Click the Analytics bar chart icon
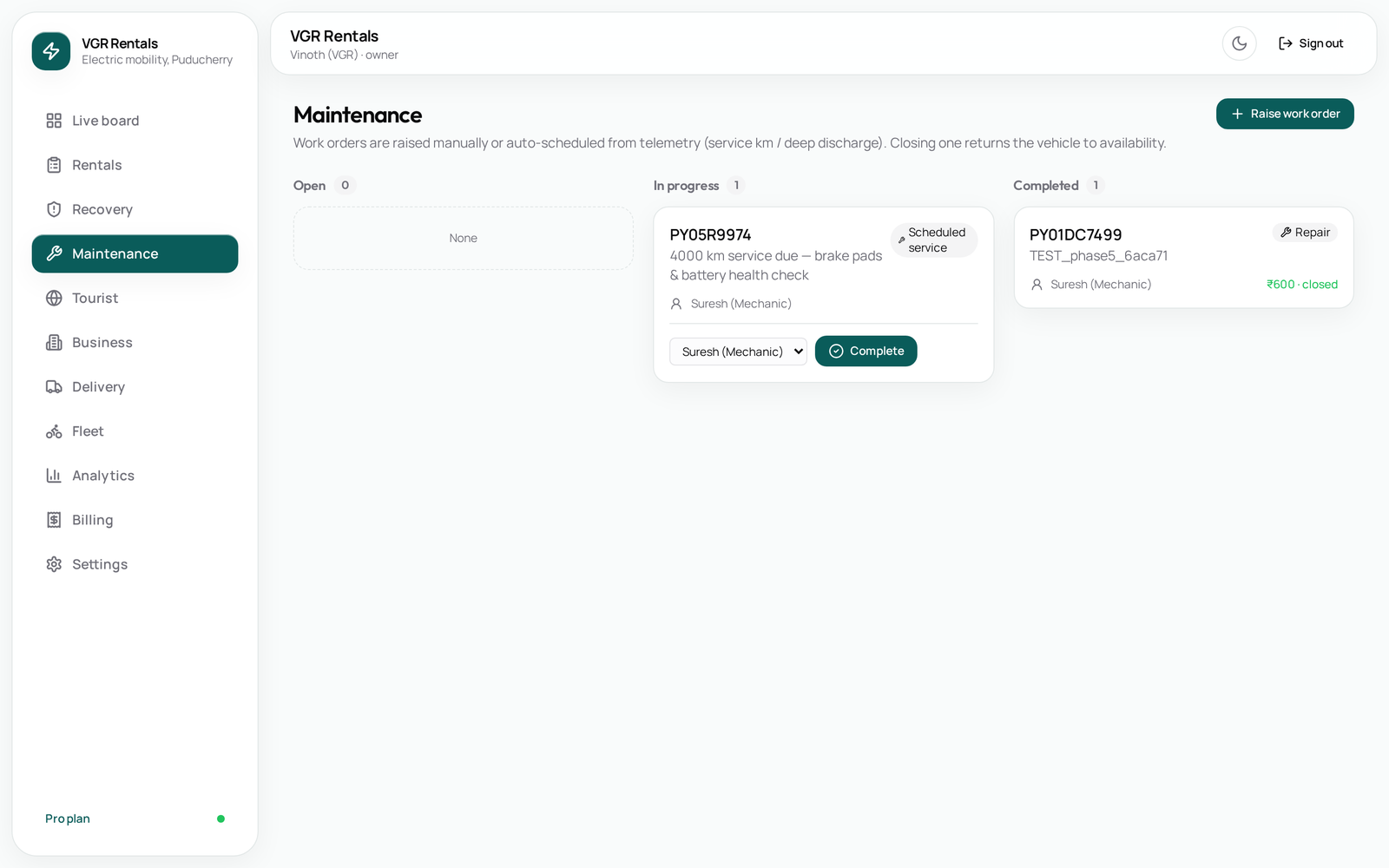This screenshot has height=868, width=1389. coord(54,476)
